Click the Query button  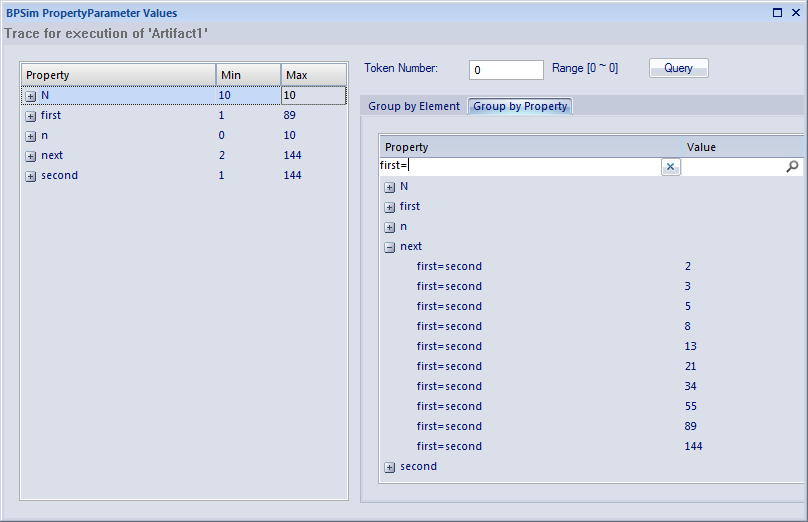[x=678, y=68]
